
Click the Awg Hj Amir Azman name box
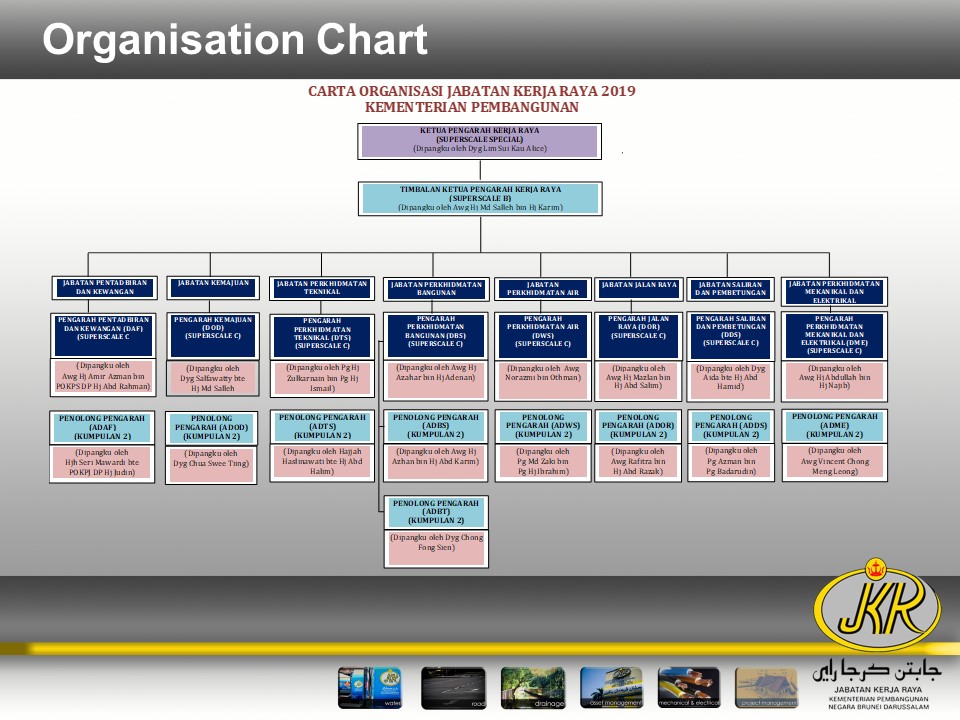[x=103, y=377]
